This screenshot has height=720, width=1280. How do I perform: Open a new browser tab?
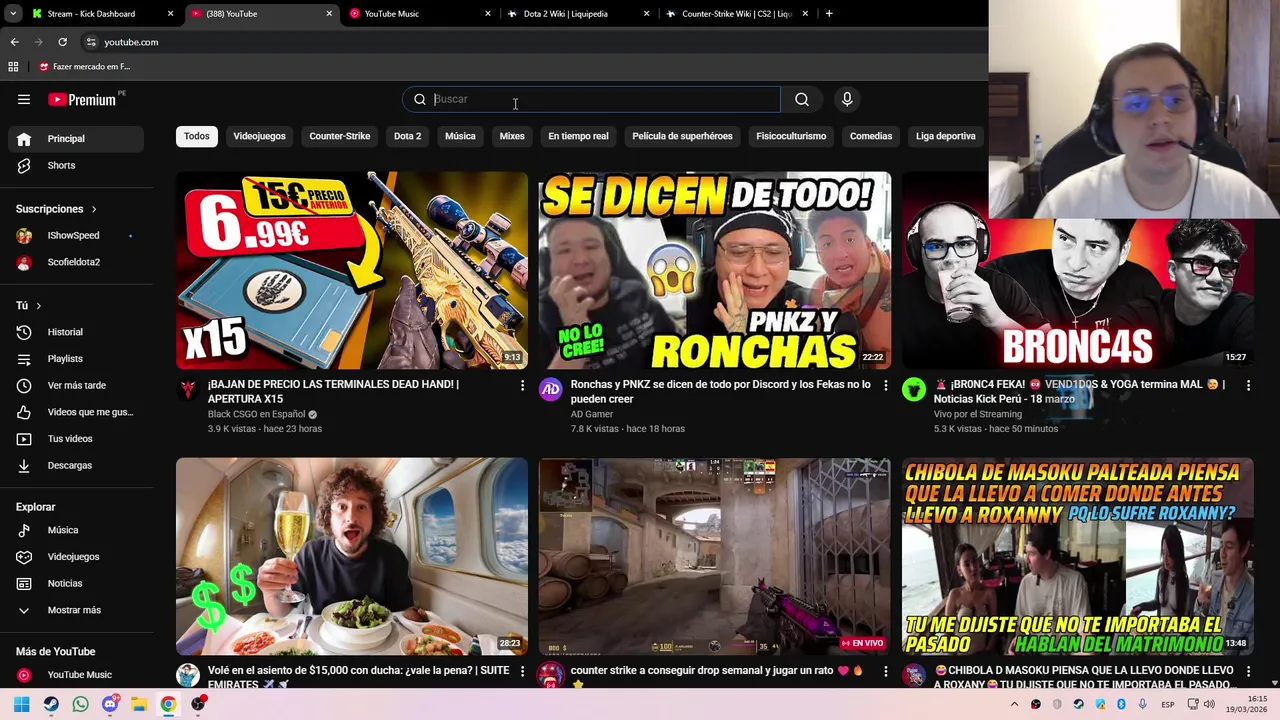pyautogui.click(x=829, y=14)
